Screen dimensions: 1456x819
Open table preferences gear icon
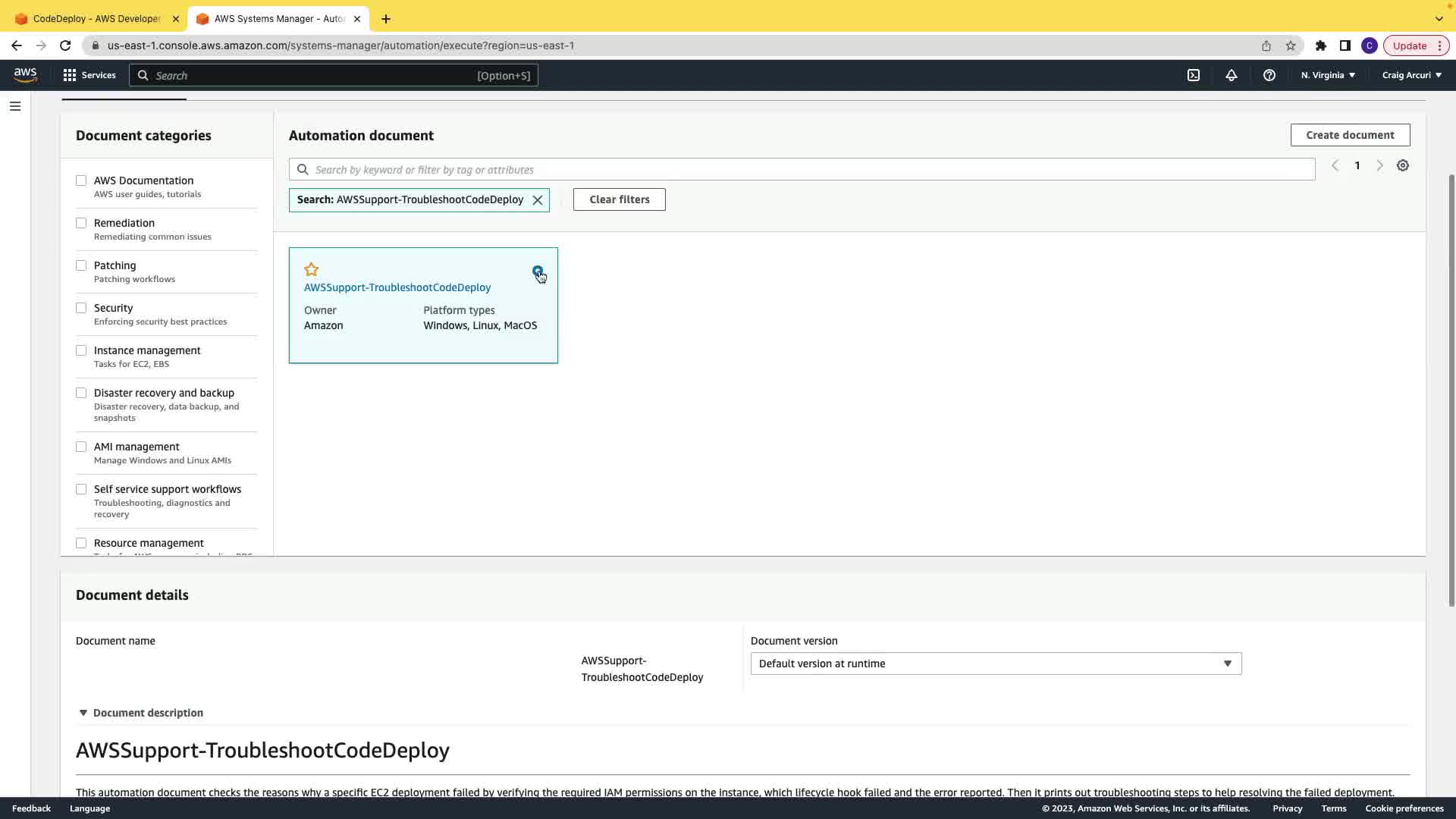pyautogui.click(x=1403, y=165)
